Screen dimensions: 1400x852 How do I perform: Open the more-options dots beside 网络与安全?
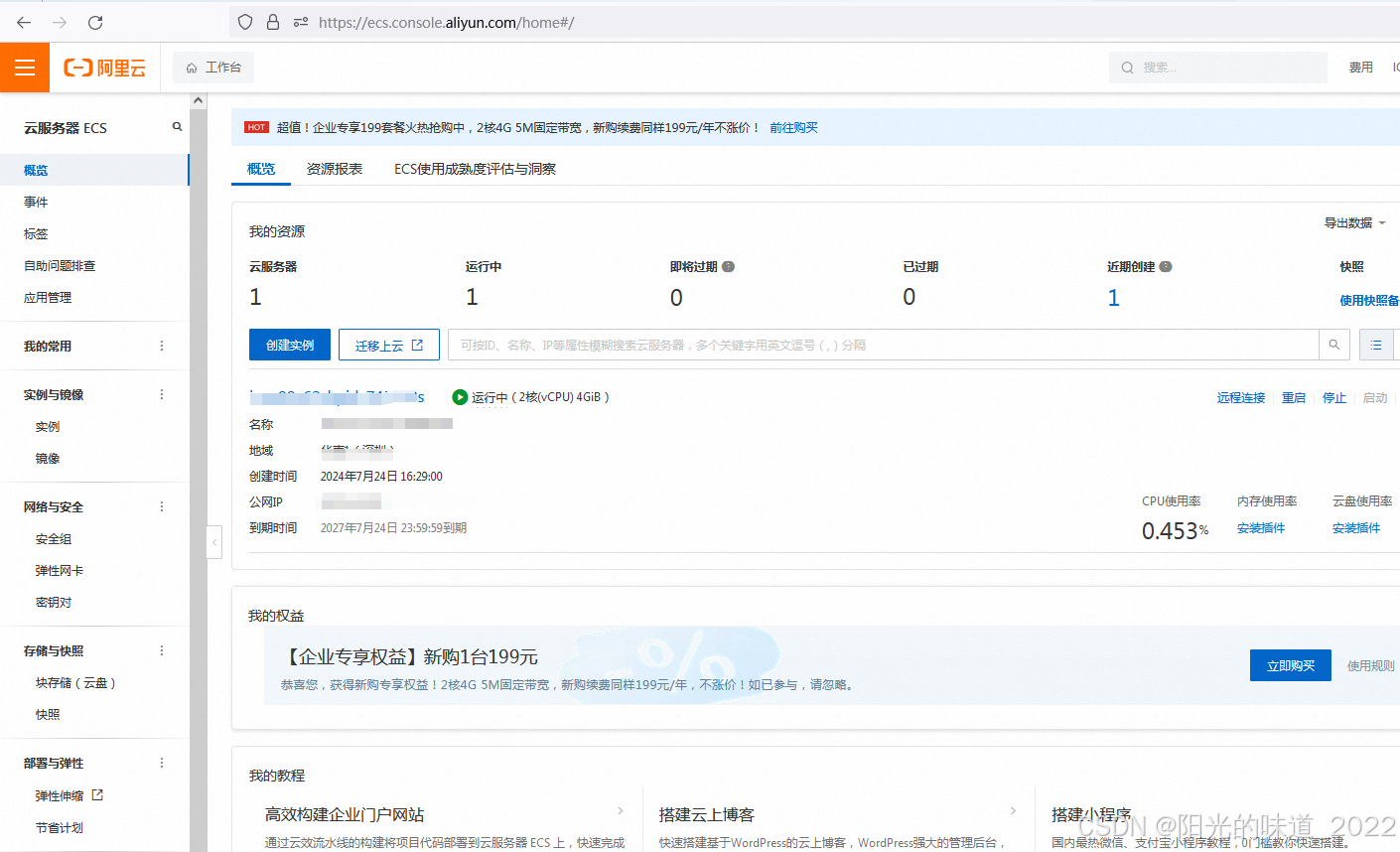point(162,506)
